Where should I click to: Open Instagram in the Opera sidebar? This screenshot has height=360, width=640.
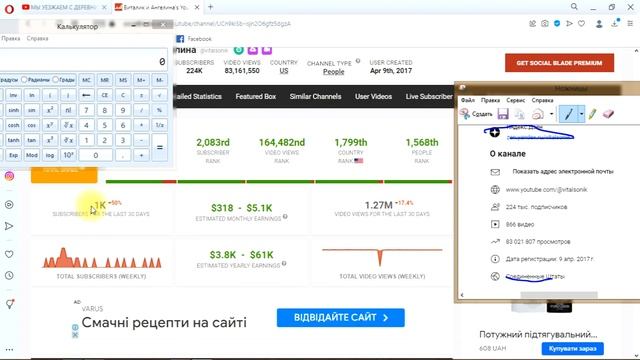coord(9,176)
